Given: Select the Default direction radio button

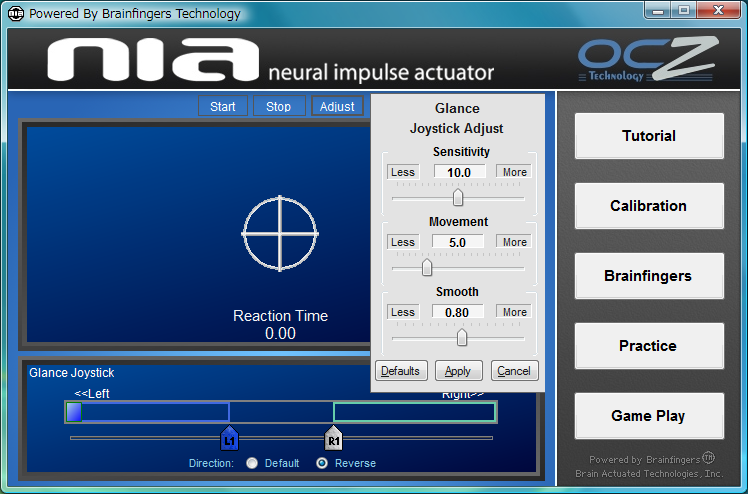Looking at the screenshot, I should coord(252,463).
